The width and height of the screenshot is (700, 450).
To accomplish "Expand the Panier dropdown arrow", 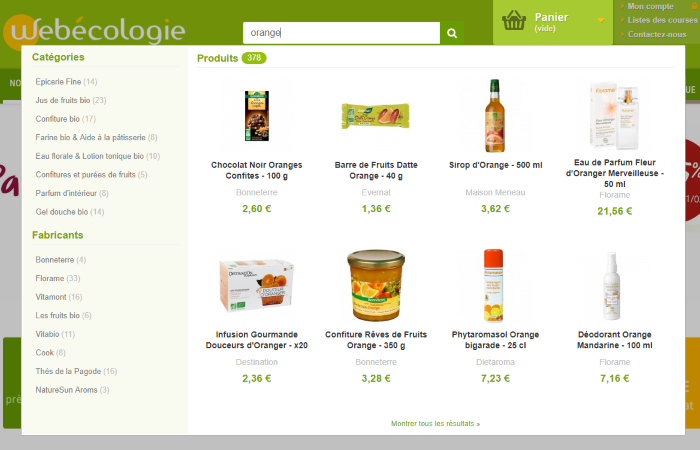I will click(x=601, y=20).
